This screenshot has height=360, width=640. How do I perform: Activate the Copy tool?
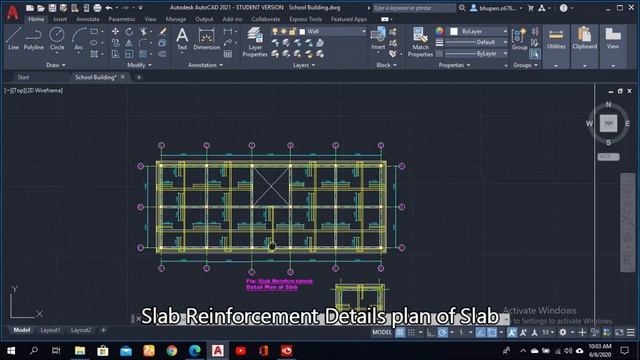(116, 43)
